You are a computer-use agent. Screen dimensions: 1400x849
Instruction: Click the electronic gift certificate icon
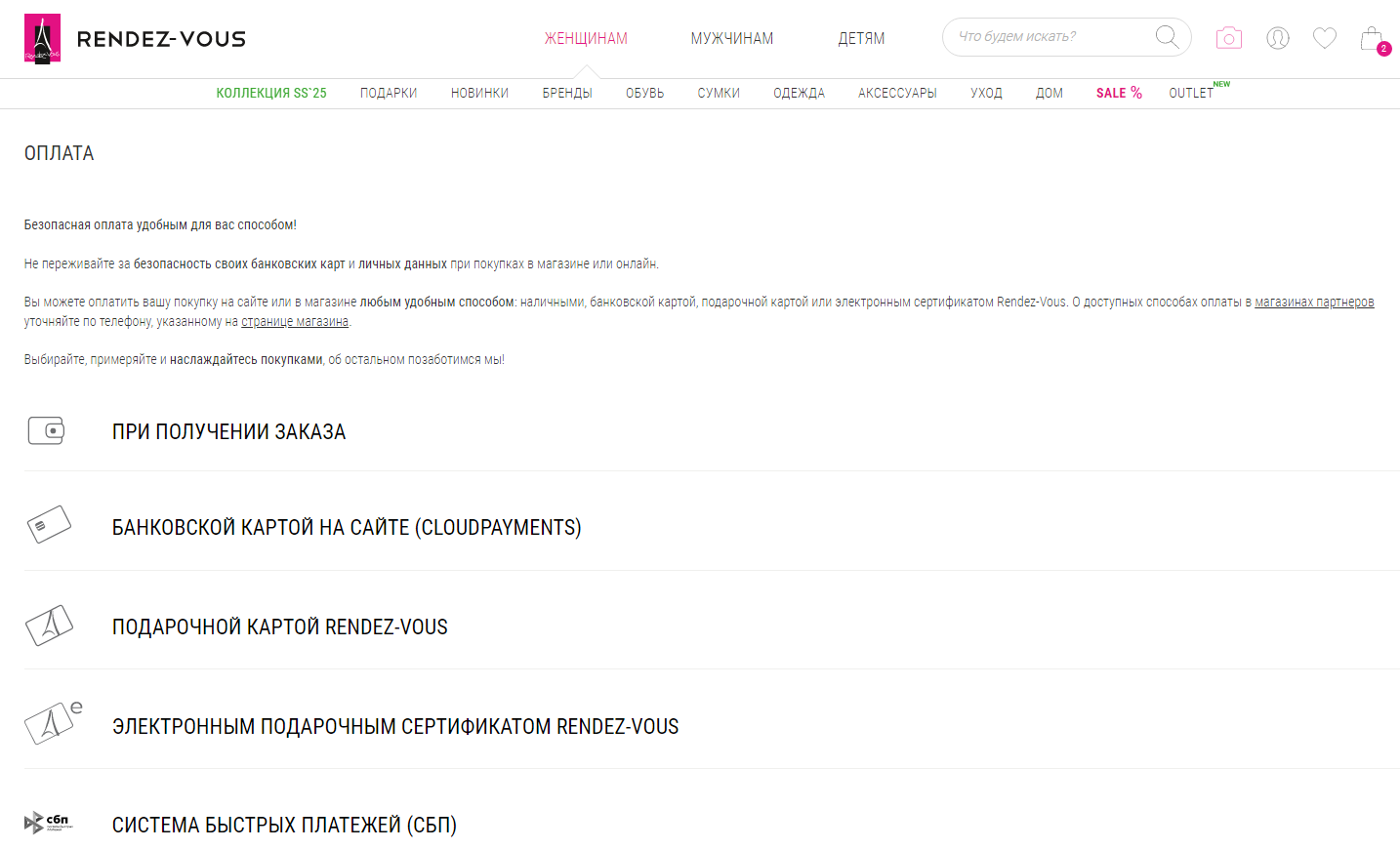[53, 723]
